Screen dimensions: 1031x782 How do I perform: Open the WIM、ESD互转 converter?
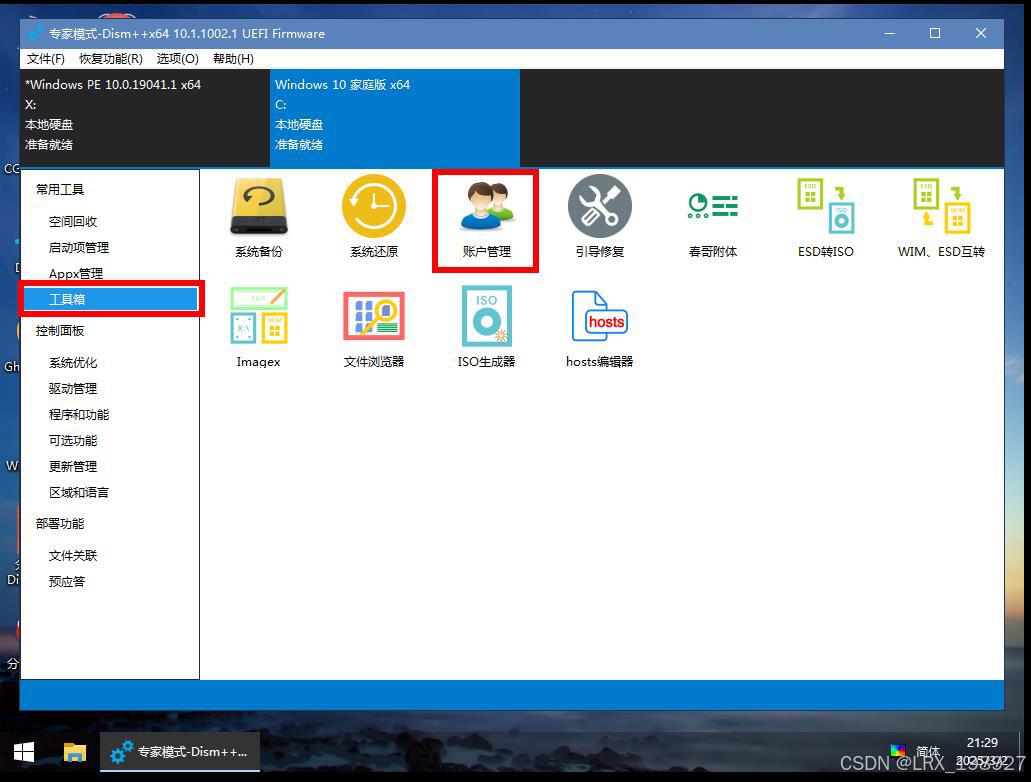[x=941, y=217]
